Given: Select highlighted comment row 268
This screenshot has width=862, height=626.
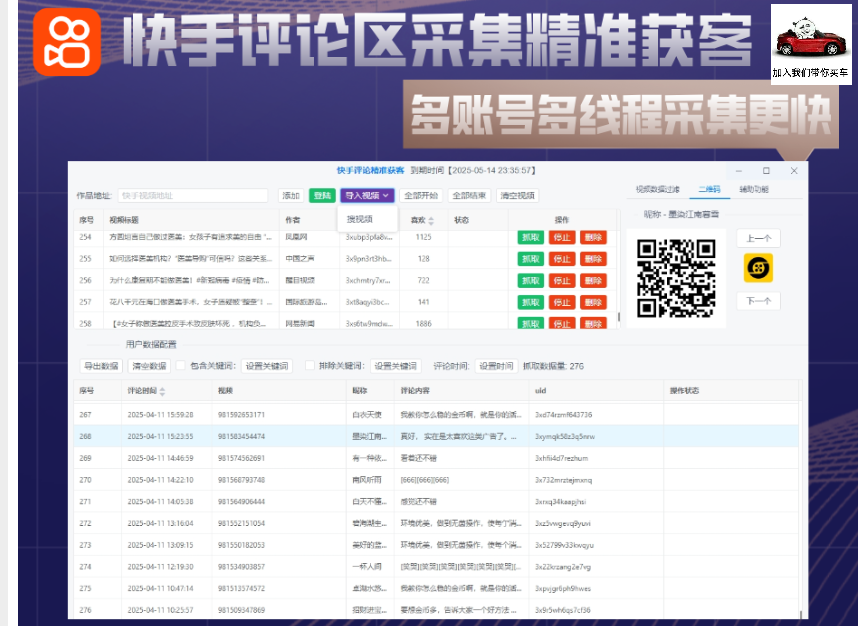Looking at the screenshot, I should click(x=436, y=436).
